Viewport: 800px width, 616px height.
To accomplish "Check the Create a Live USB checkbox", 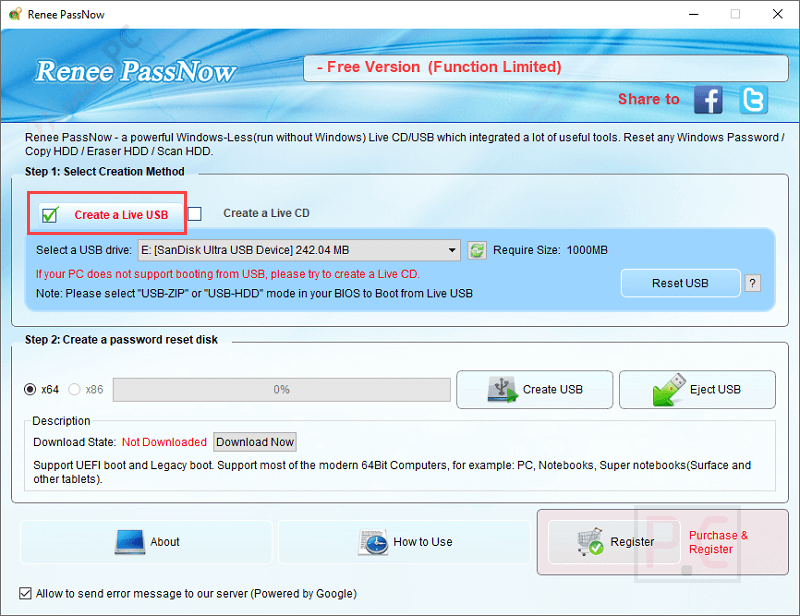I will click(x=50, y=215).
